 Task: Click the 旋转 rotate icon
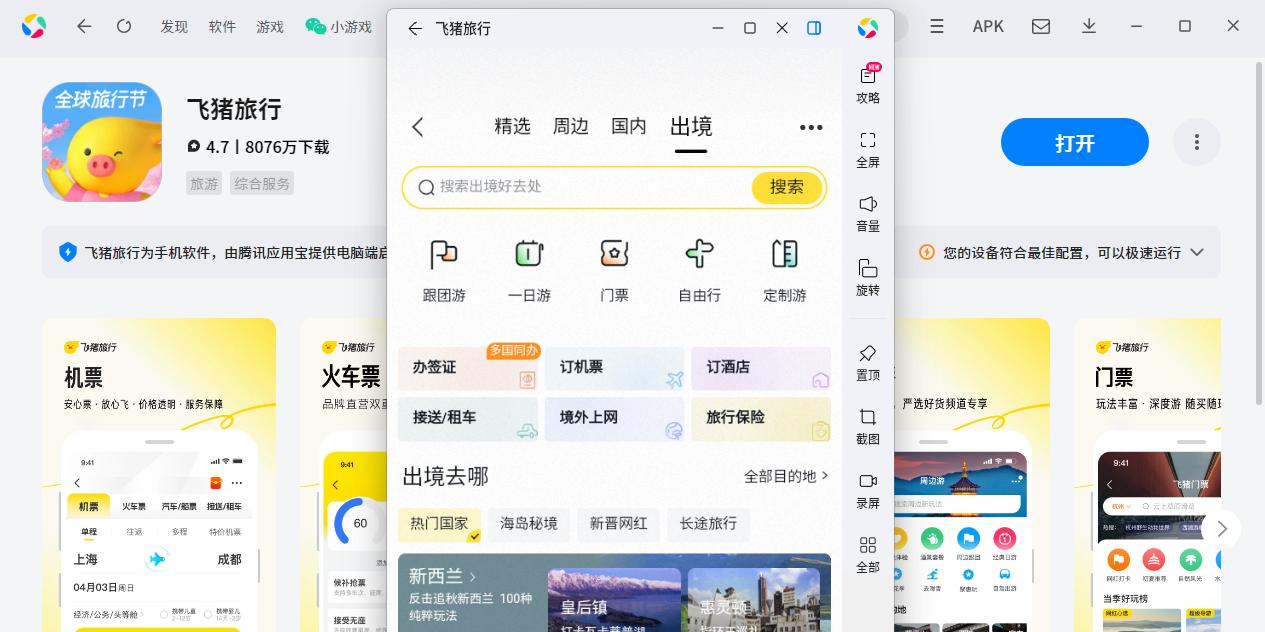tap(868, 277)
